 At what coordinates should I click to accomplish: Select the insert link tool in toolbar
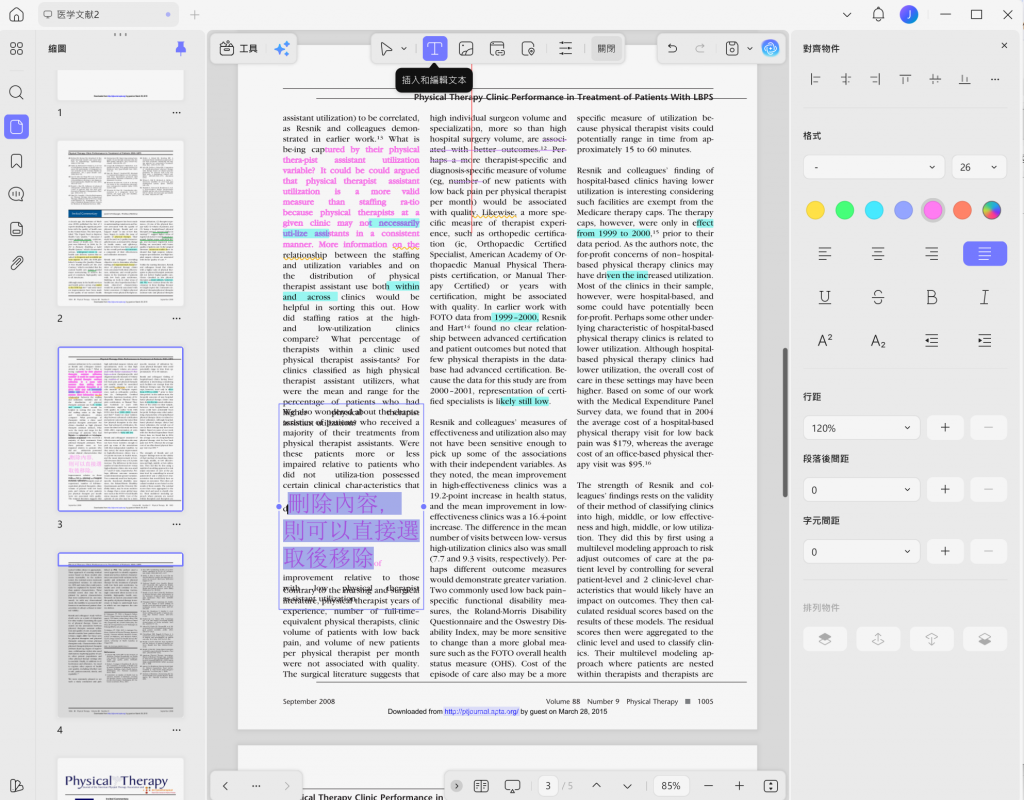(x=497, y=48)
